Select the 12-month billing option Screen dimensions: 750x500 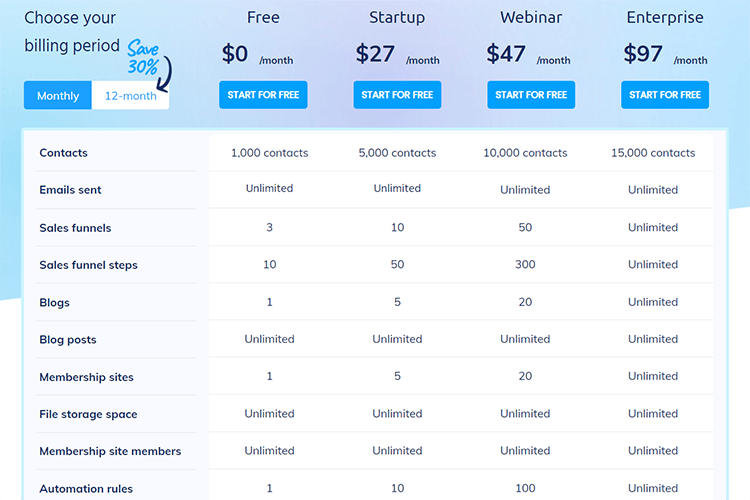point(131,96)
